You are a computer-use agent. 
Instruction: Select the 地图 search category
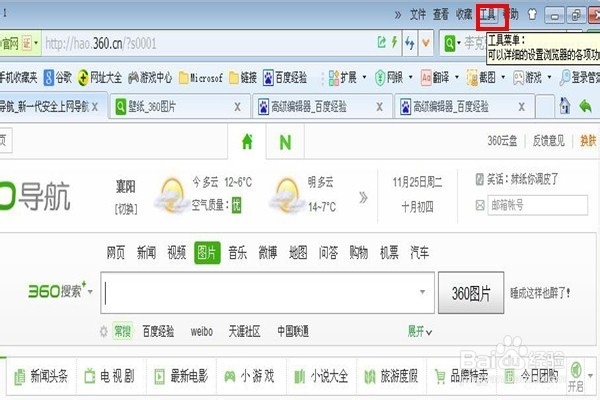point(298,253)
